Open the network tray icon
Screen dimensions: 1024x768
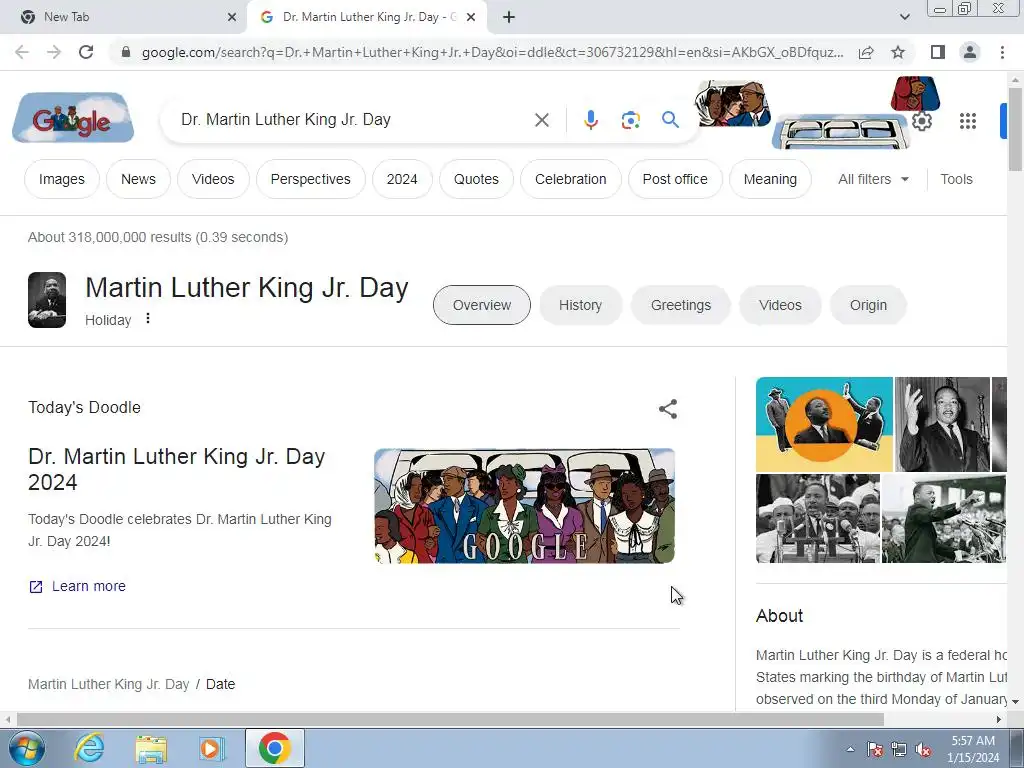(x=899, y=750)
